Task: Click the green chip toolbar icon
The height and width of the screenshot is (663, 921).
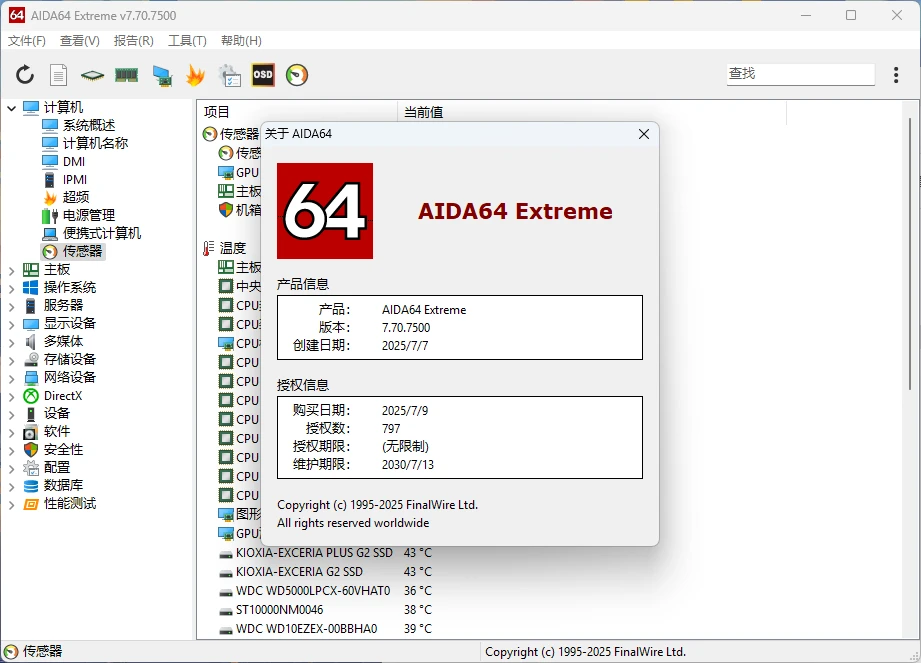Action: point(92,75)
